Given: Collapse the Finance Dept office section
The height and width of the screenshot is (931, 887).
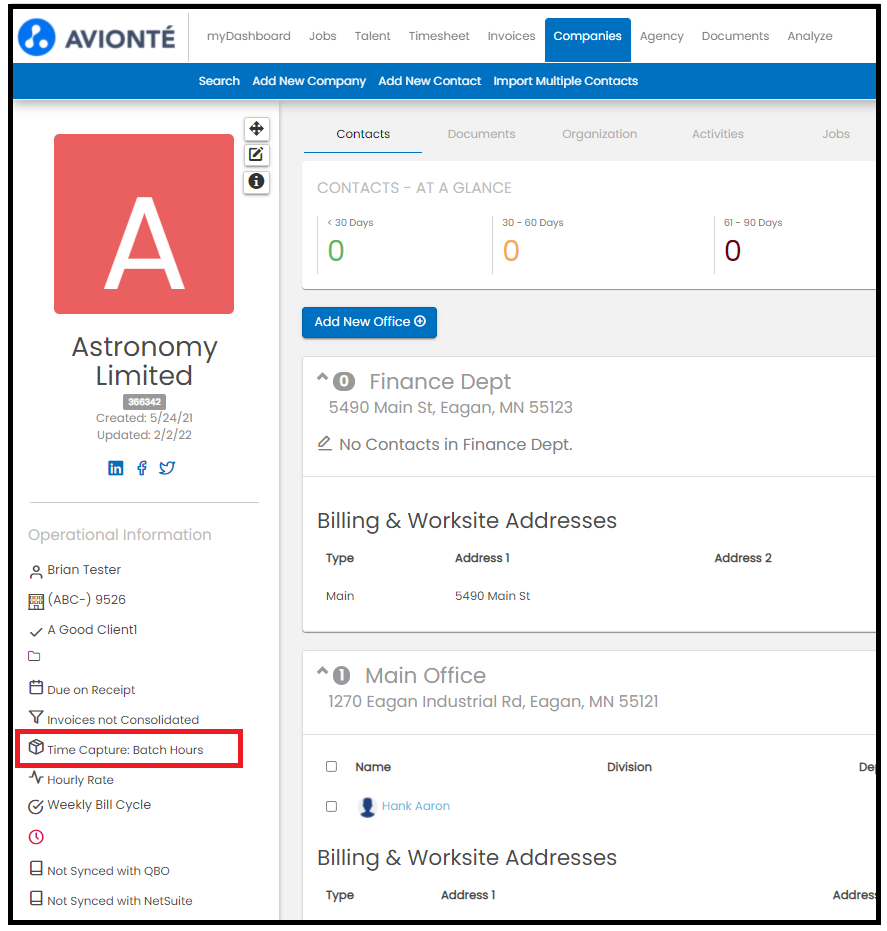Looking at the screenshot, I should click(322, 376).
